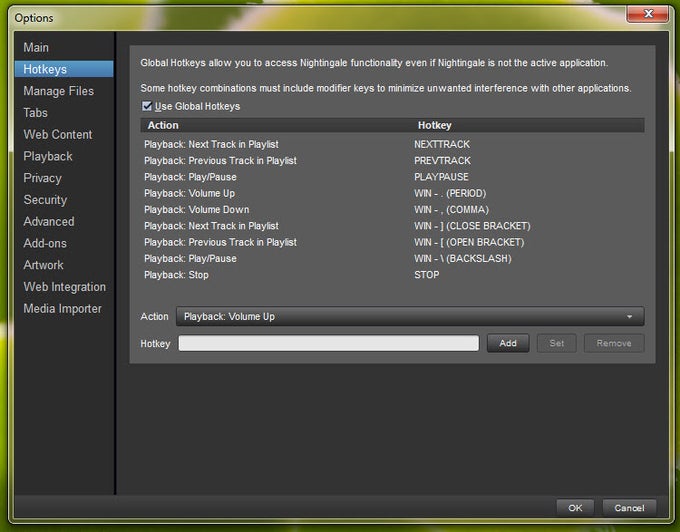Select the Hotkeys options section
680x532 pixels.
(x=64, y=69)
